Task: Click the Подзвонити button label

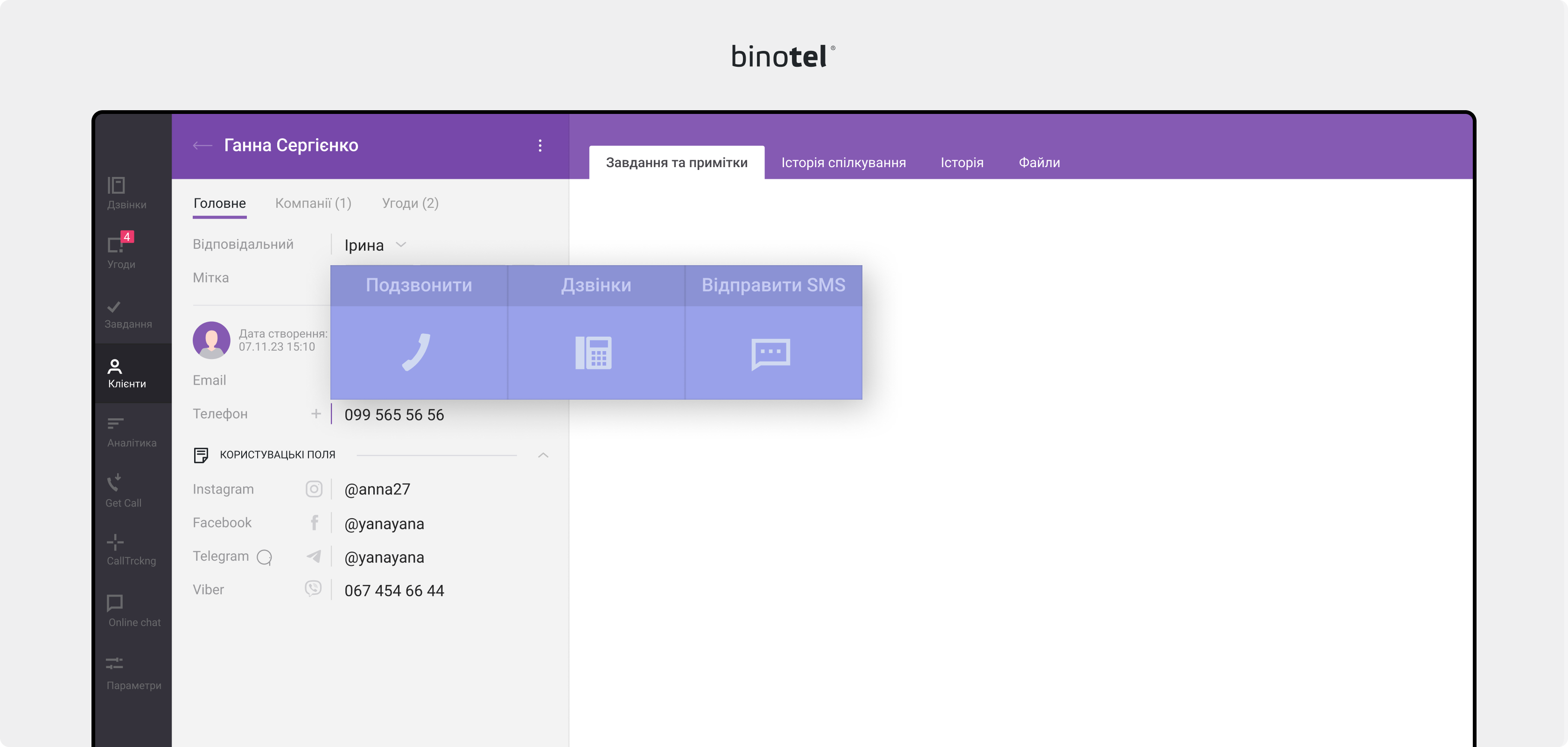Action: click(x=419, y=285)
